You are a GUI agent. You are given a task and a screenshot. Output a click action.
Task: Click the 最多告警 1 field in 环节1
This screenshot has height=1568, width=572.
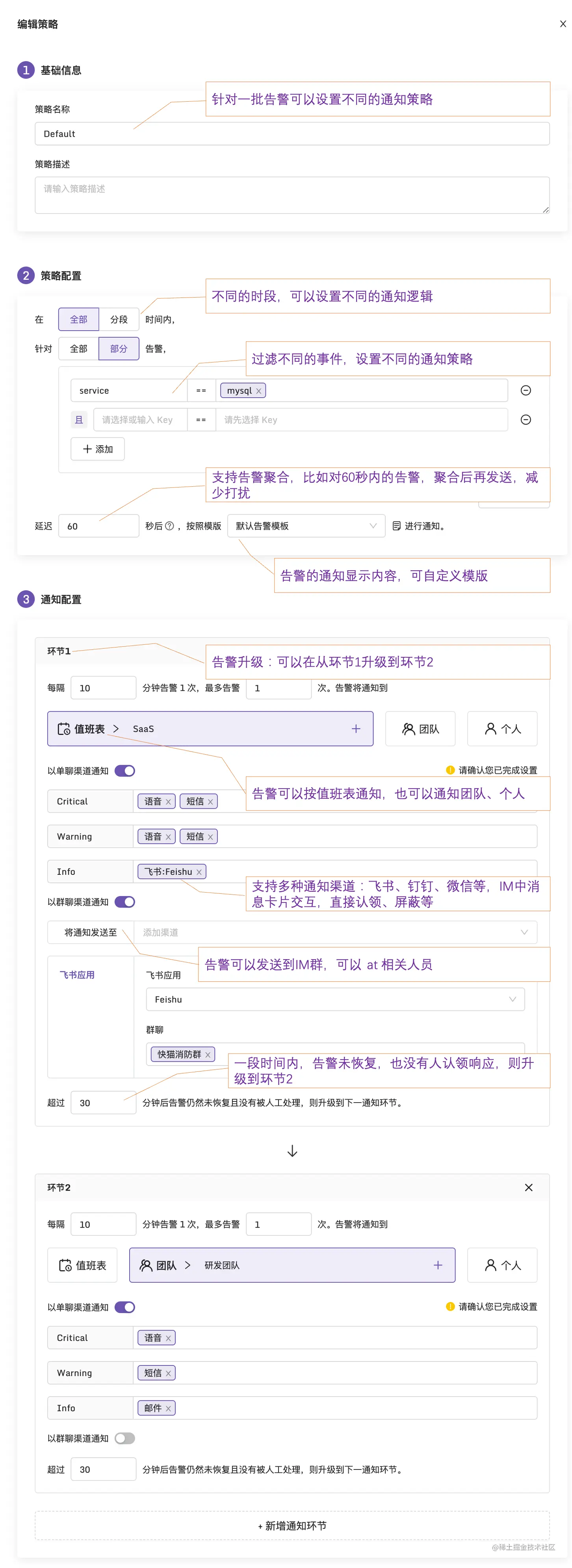(x=279, y=687)
